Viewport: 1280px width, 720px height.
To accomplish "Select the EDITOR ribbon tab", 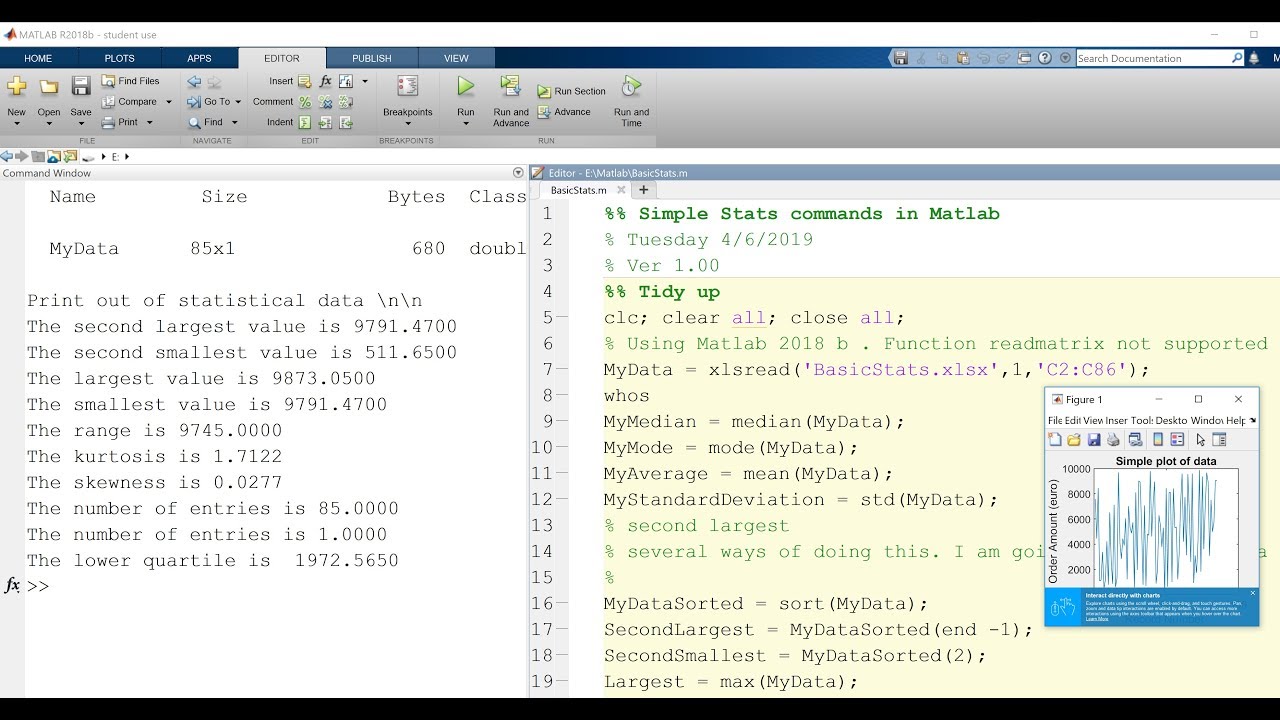I will [x=282, y=58].
